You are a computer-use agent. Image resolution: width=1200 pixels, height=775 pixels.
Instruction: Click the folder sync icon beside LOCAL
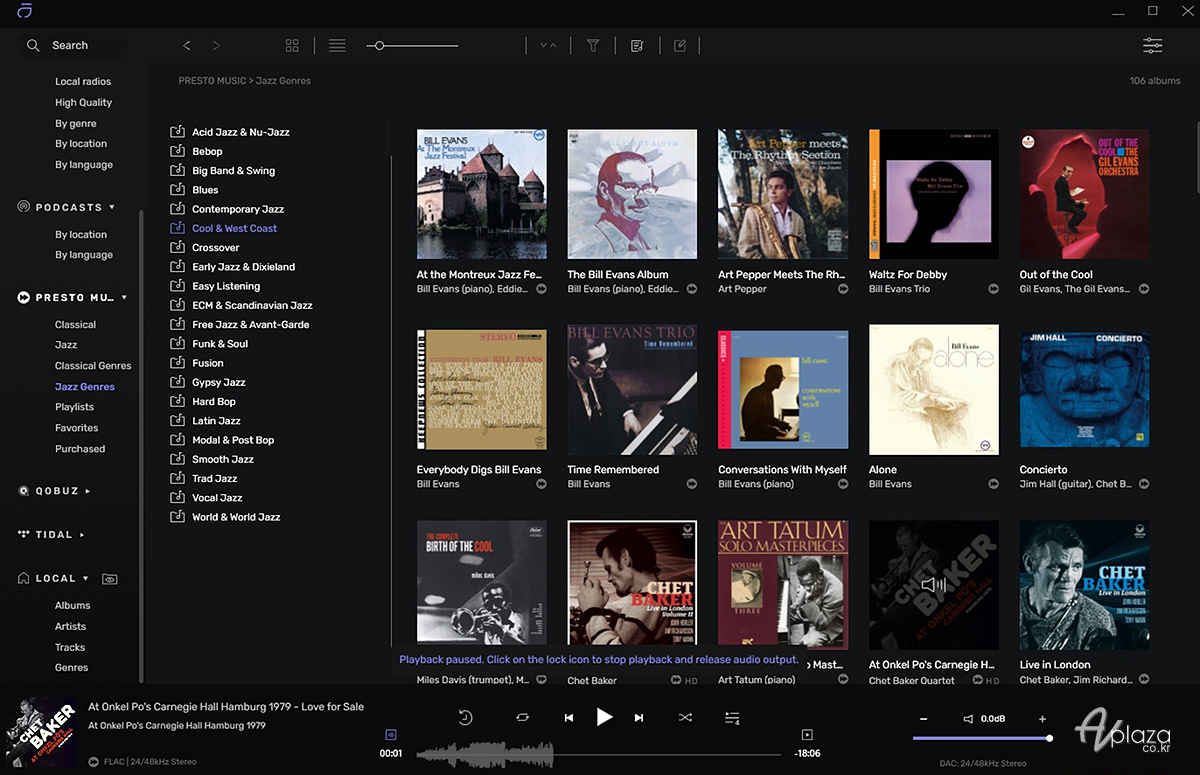click(x=110, y=579)
